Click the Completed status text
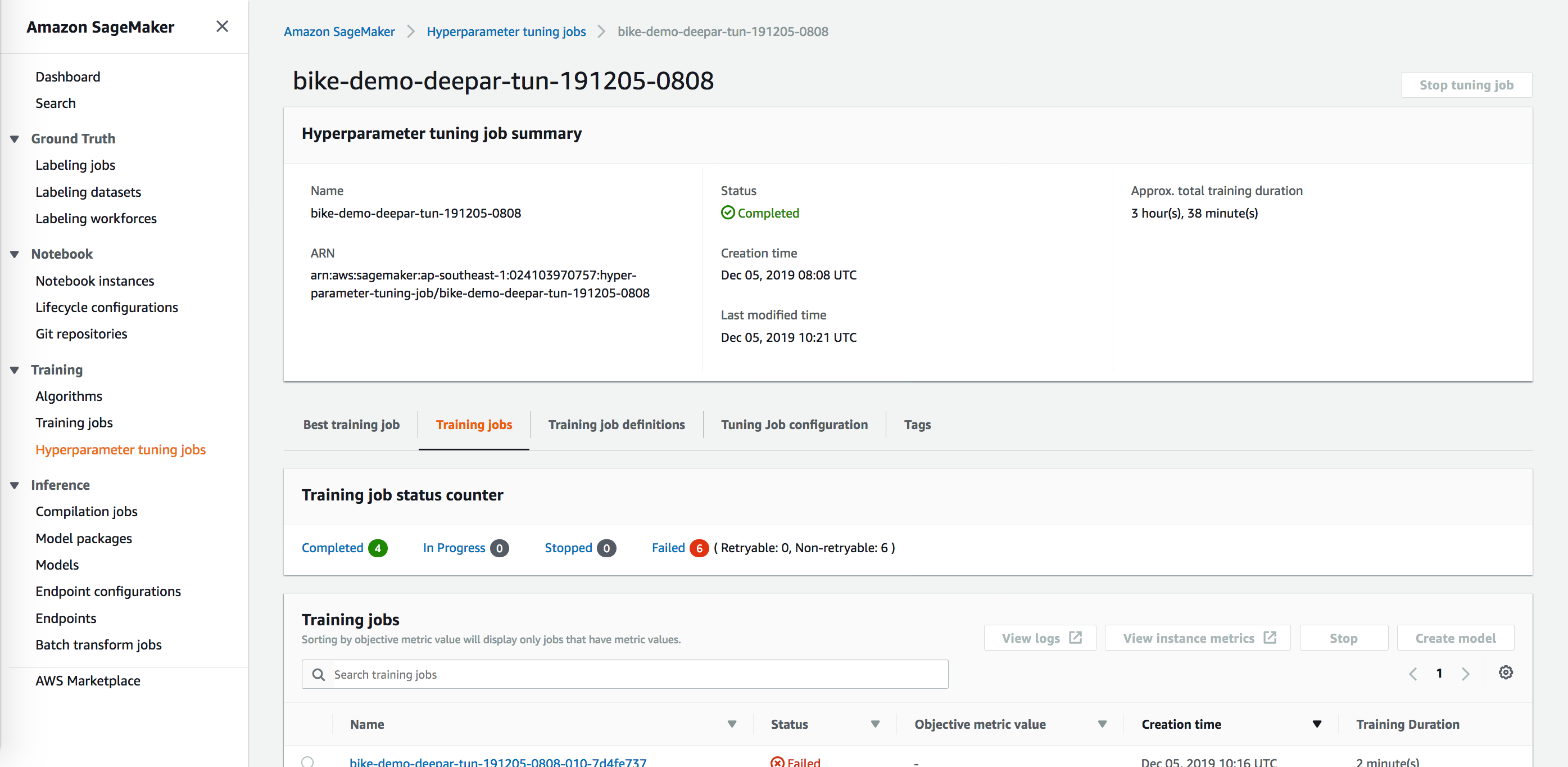 pyautogui.click(x=768, y=213)
